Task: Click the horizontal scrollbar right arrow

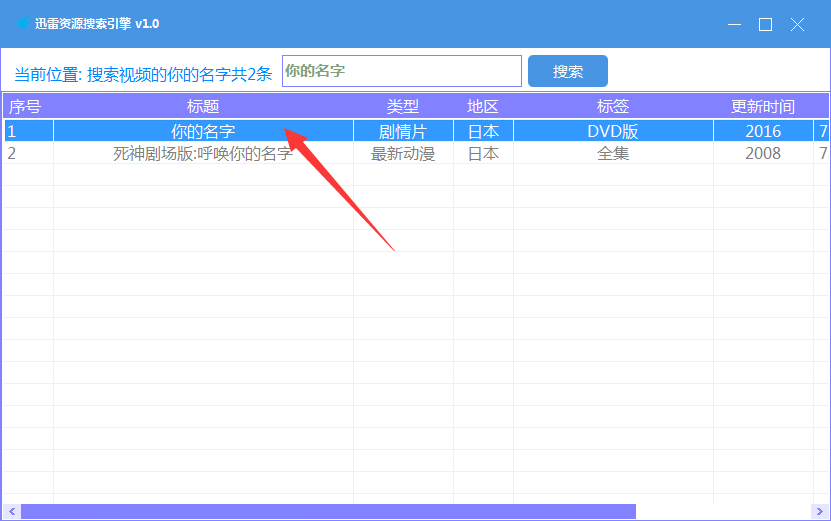Action: coord(819,511)
